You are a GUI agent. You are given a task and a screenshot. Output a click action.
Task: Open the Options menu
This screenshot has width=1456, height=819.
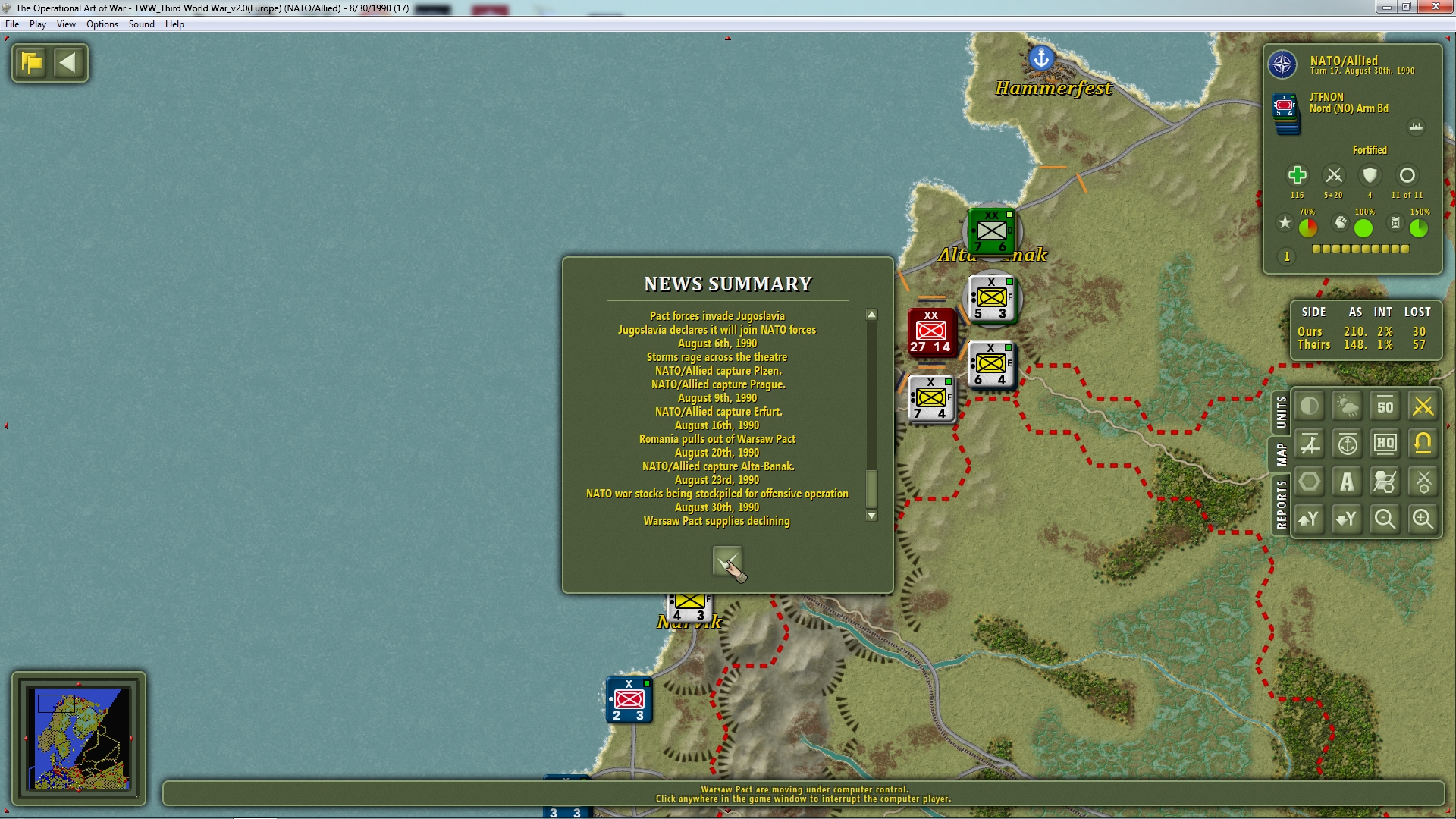click(102, 24)
